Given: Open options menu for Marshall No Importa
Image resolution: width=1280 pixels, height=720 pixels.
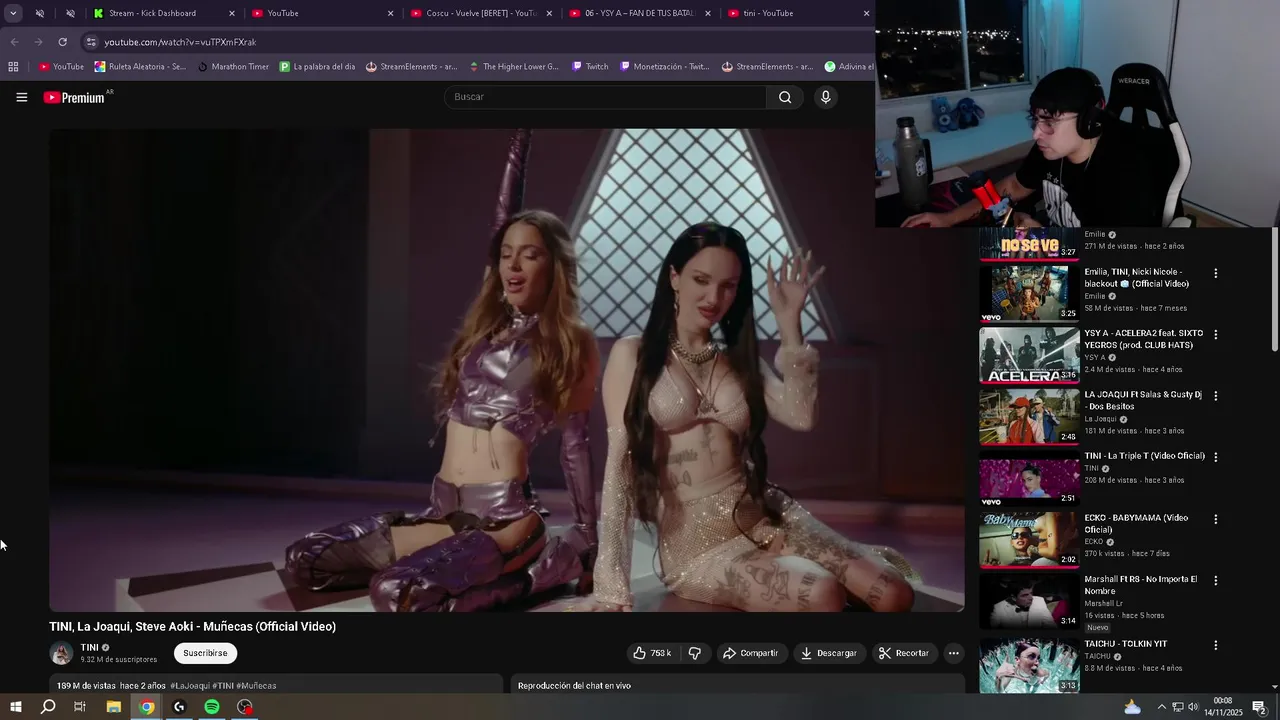Looking at the screenshot, I should 1216,580.
